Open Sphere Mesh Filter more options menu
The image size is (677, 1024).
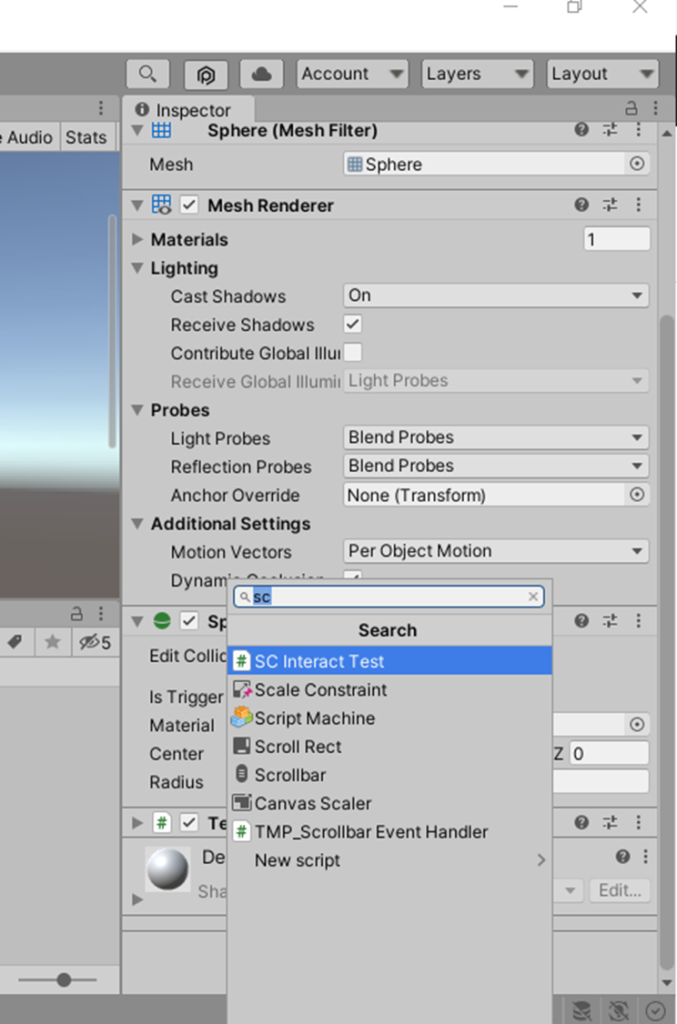(637, 130)
